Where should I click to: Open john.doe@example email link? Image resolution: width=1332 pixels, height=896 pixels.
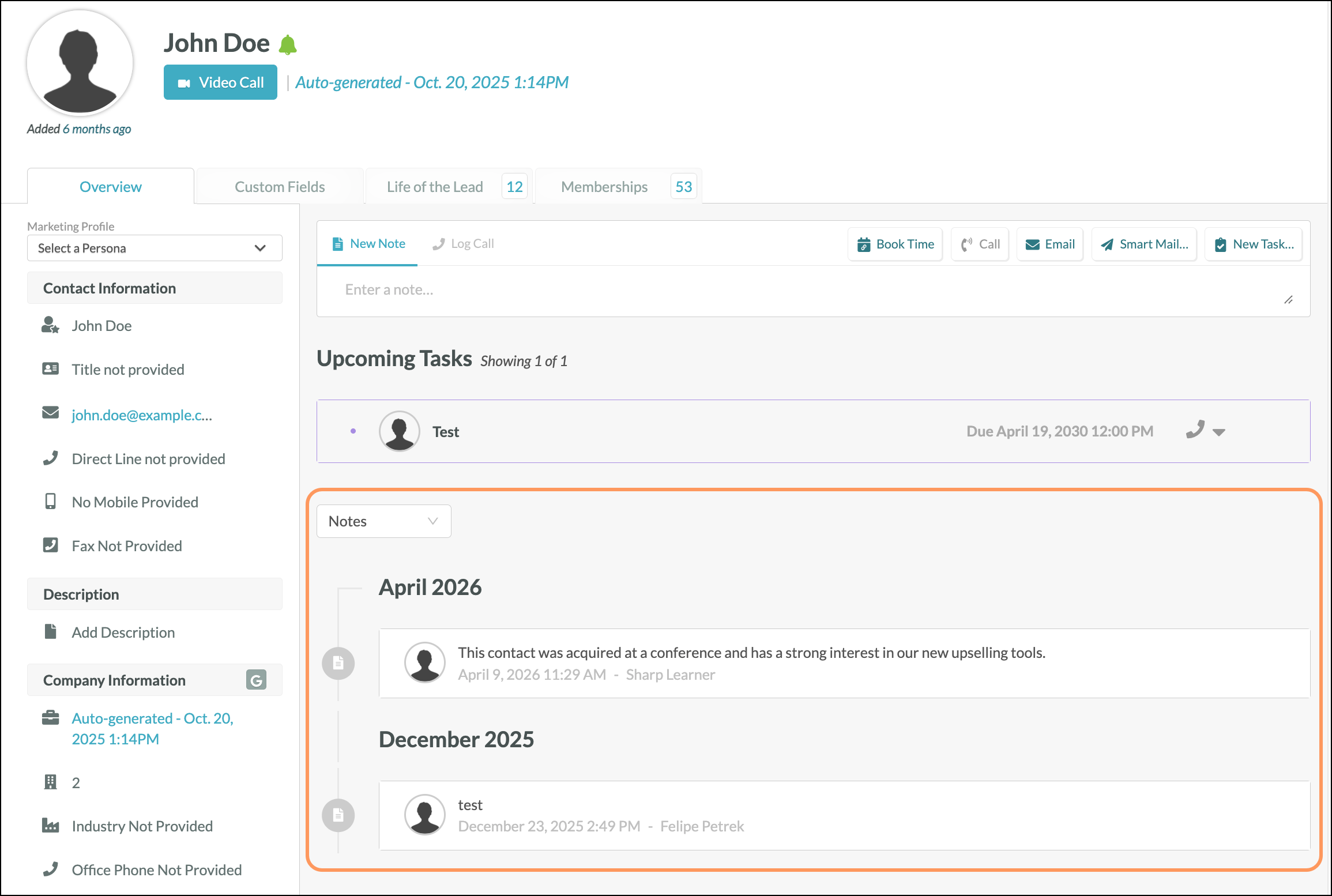coord(141,415)
